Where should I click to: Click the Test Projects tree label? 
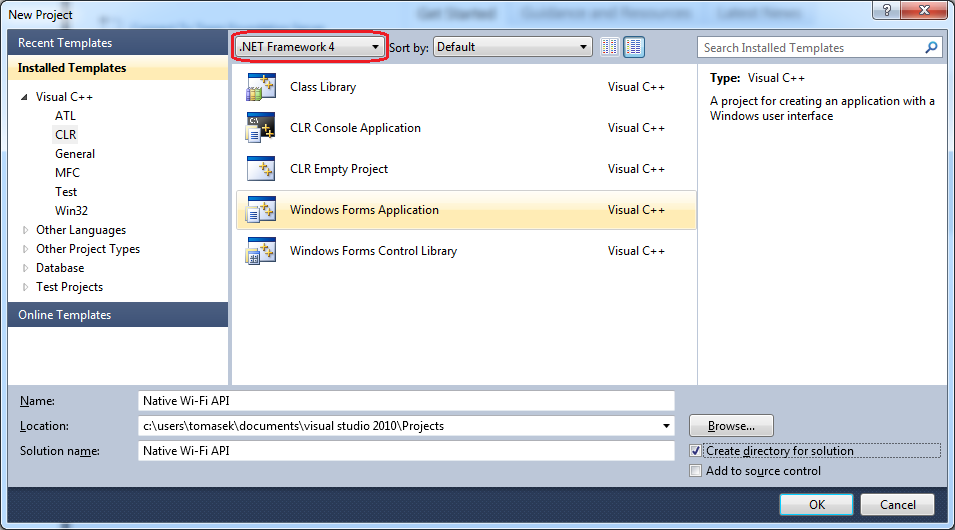(x=69, y=287)
